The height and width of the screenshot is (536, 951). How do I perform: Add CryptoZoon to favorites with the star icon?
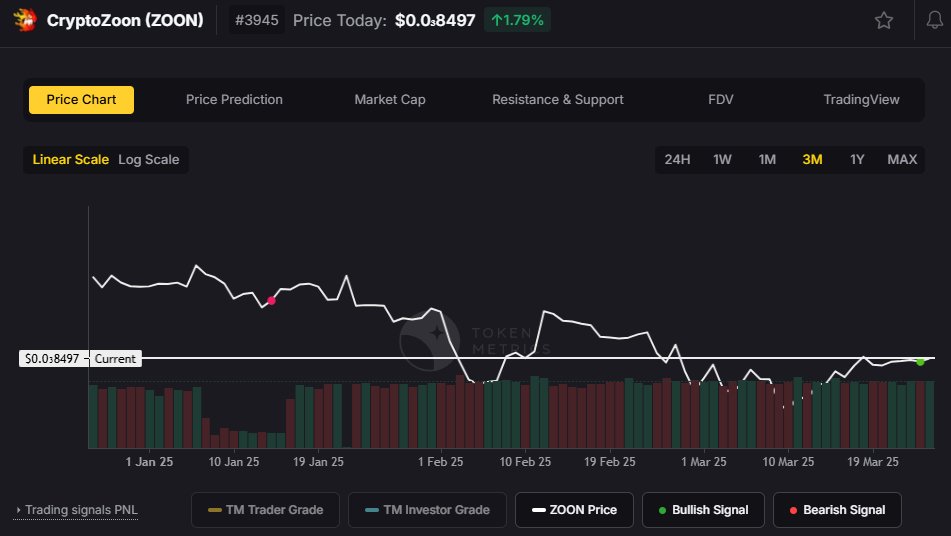[x=884, y=21]
